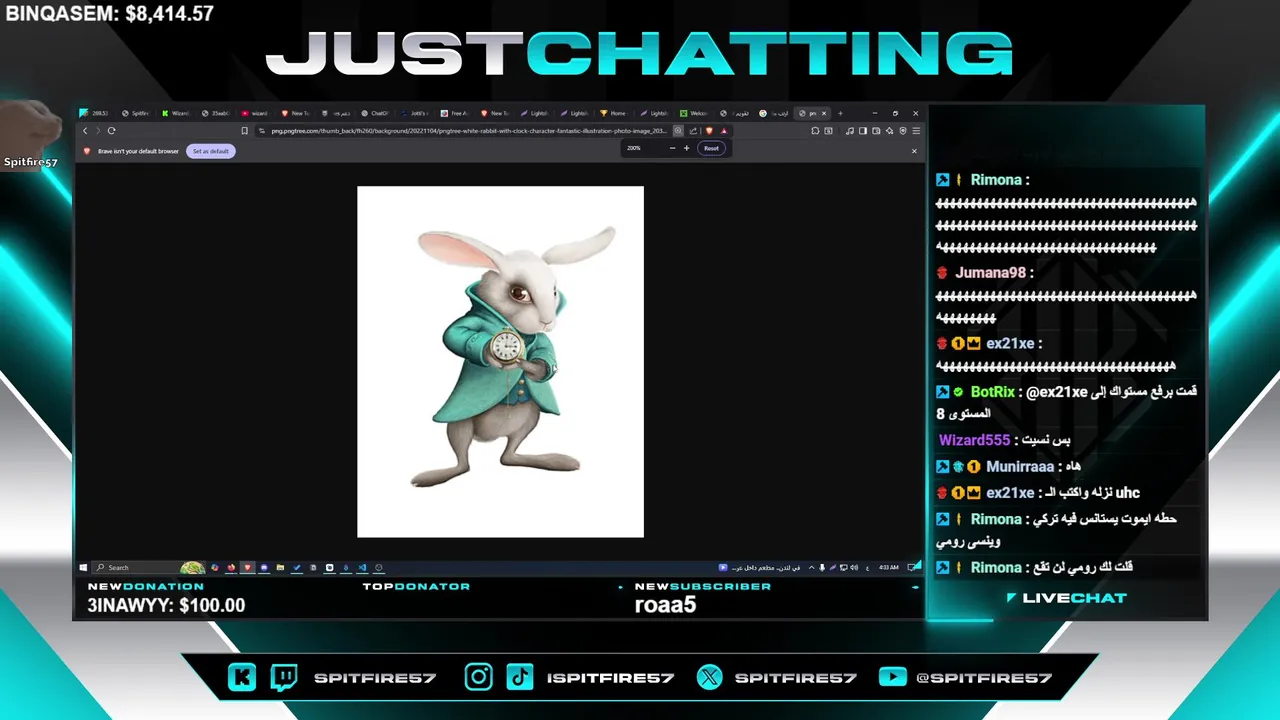
Task: Click the ISPITFIRE57 handle text
Action: [610, 677]
